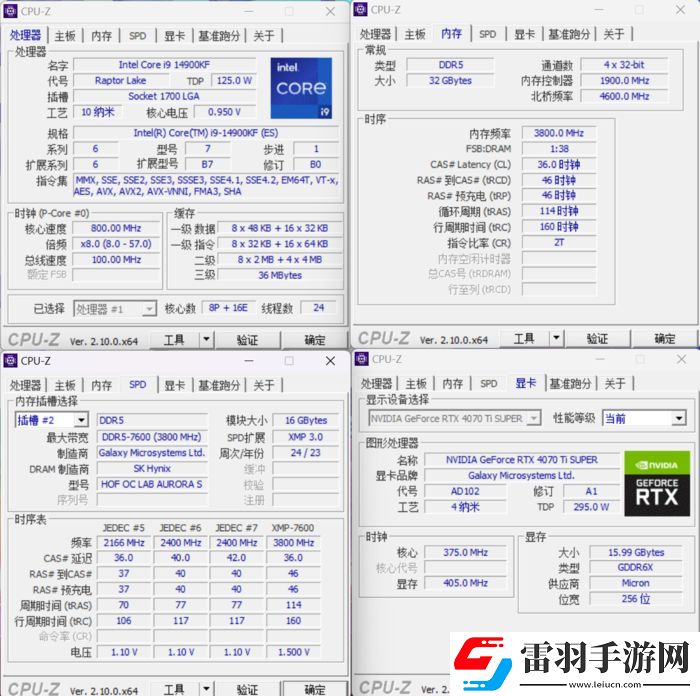Select the 关于 tab in the graphics window

614,384
